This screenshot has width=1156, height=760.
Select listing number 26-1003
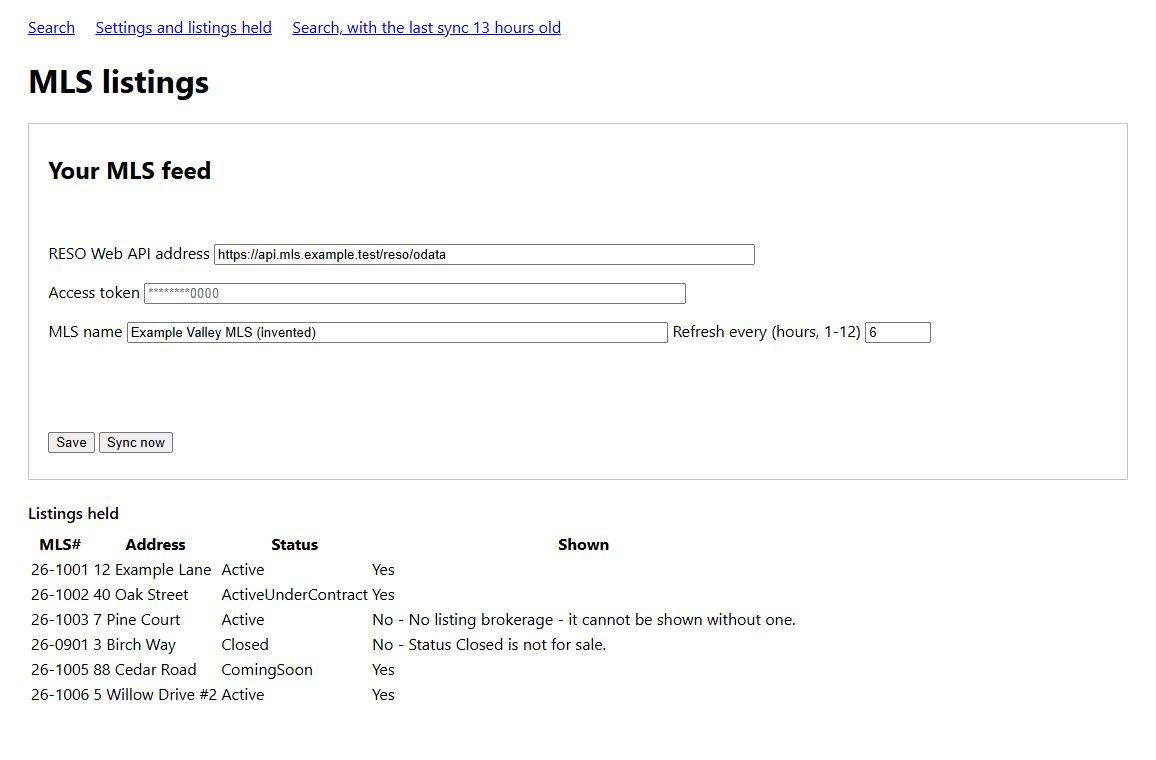point(60,620)
